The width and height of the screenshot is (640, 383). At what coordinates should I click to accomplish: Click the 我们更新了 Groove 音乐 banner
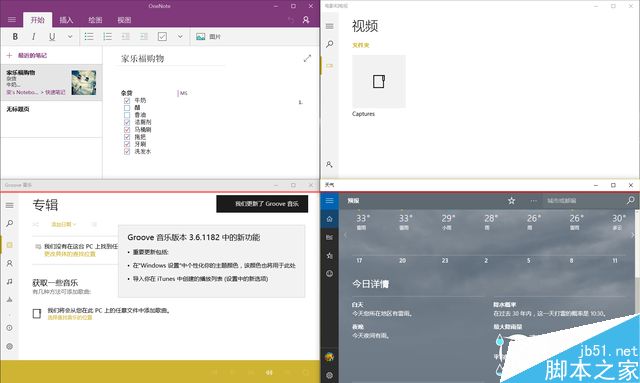pos(262,204)
